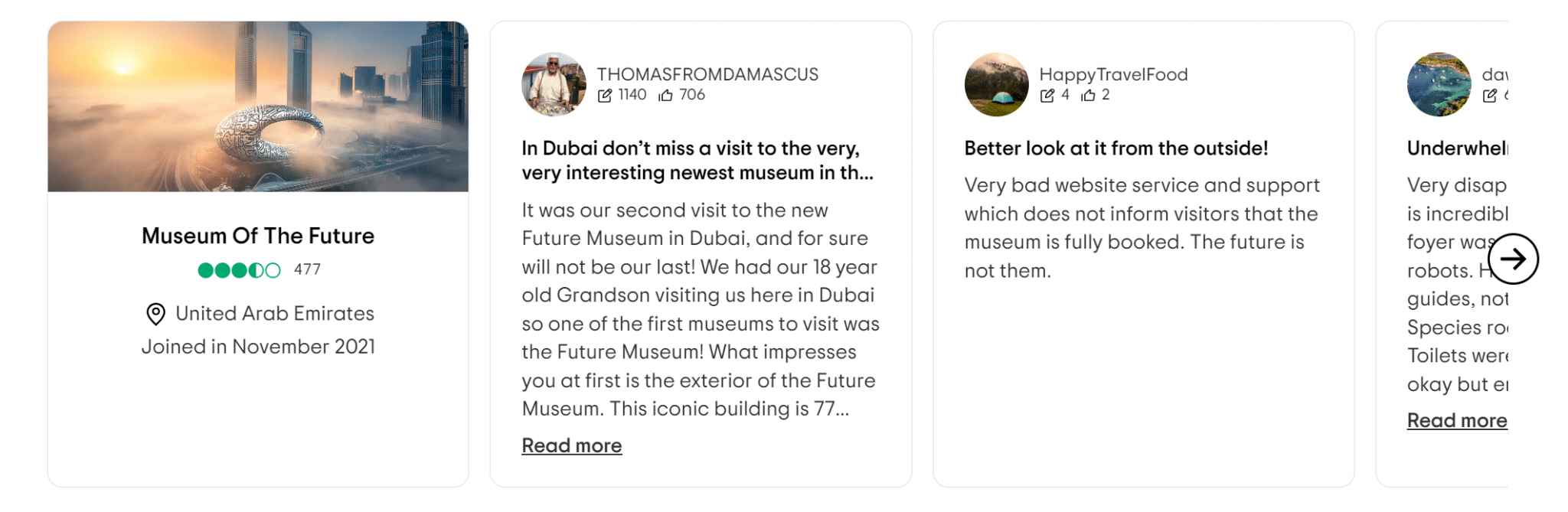Click HappyTravelFood contributions pencil icon
This screenshot has width=1568, height=512.
pos(1047,96)
